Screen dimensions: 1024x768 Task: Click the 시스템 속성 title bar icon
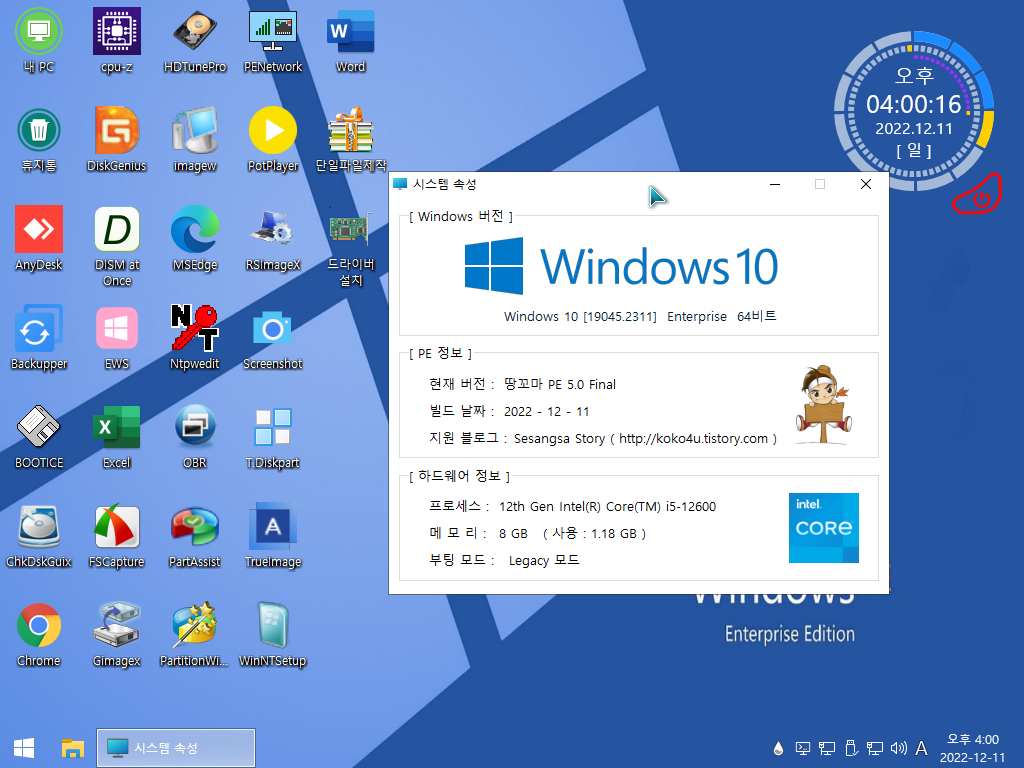400,184
